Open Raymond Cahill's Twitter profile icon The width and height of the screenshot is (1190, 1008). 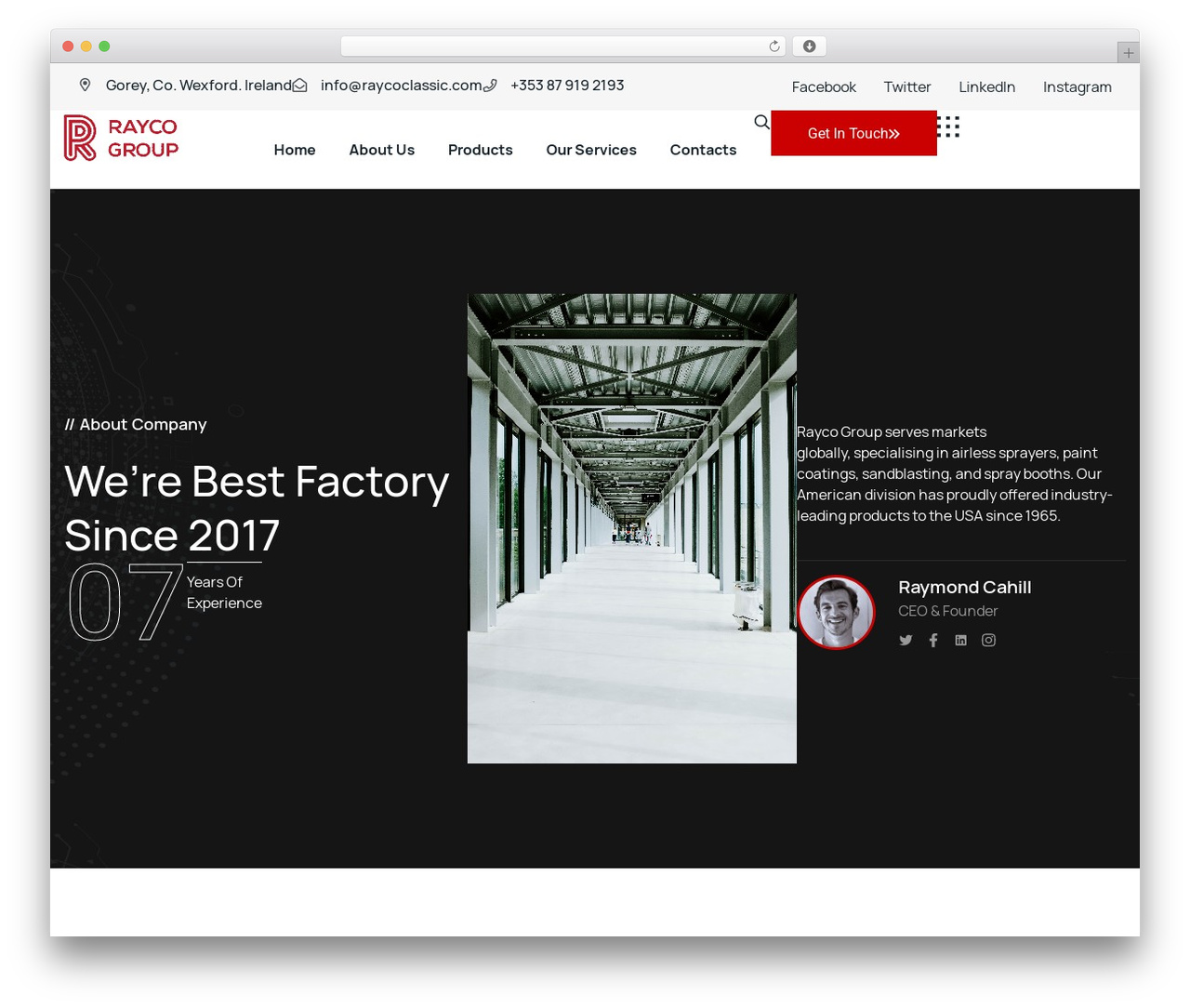906,640
